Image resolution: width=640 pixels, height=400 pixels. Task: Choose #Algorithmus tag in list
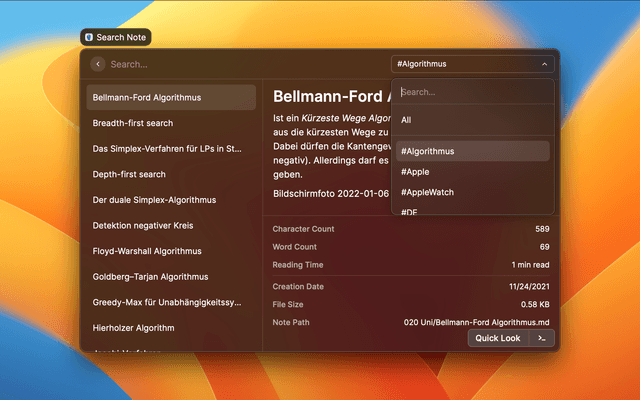pyautogui.click(x=427, y=151)
